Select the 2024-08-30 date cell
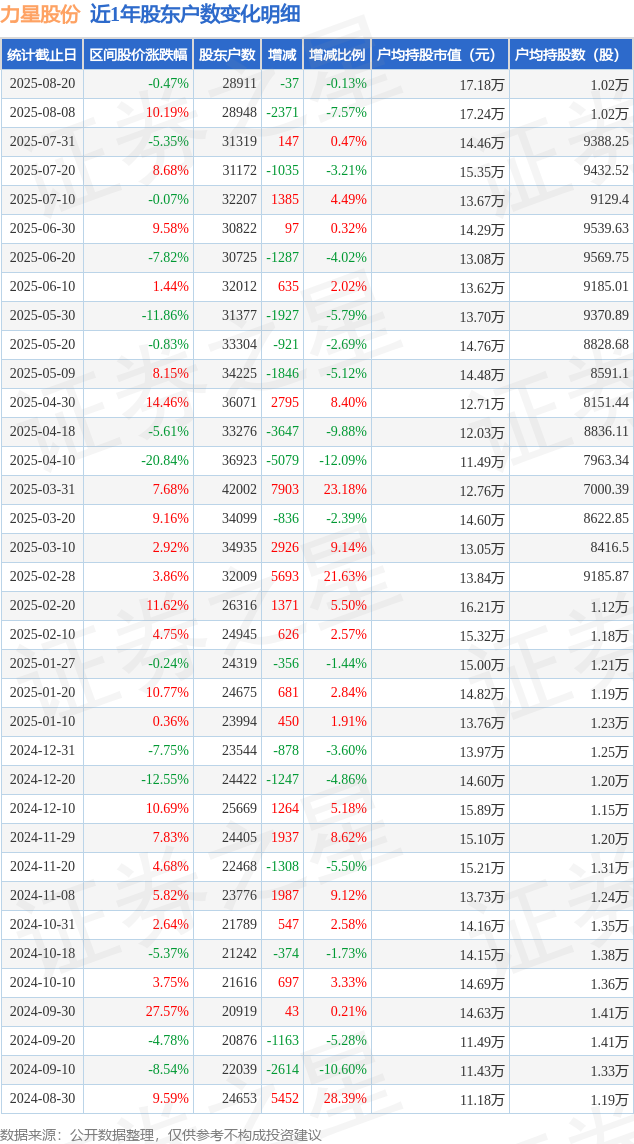634x1144 pixels. click(x=42, y=1098)
